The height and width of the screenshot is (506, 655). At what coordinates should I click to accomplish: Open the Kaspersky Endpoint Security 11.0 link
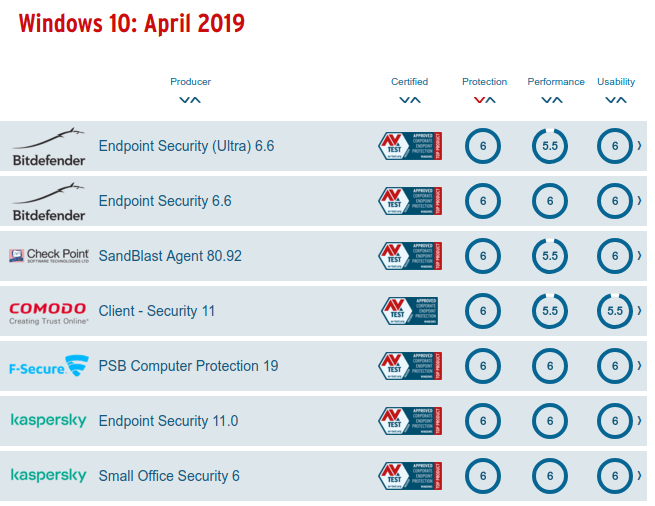tap(168, 421)
